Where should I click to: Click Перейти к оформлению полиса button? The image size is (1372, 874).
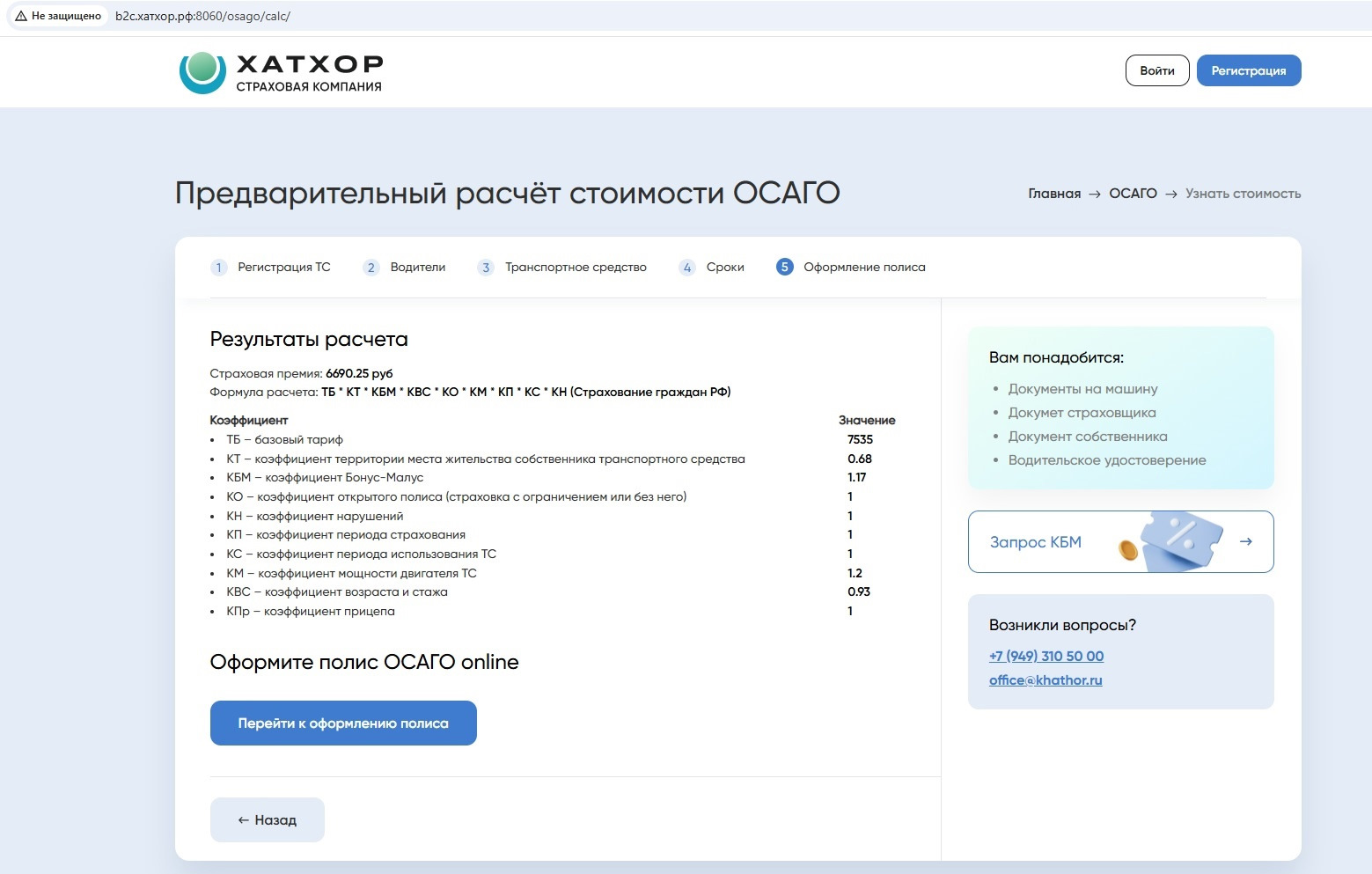click(x=343, y=723)
